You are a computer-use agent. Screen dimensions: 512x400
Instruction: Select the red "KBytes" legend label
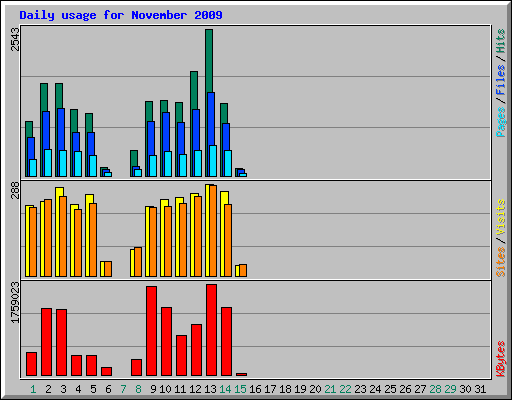coord(501,359)
